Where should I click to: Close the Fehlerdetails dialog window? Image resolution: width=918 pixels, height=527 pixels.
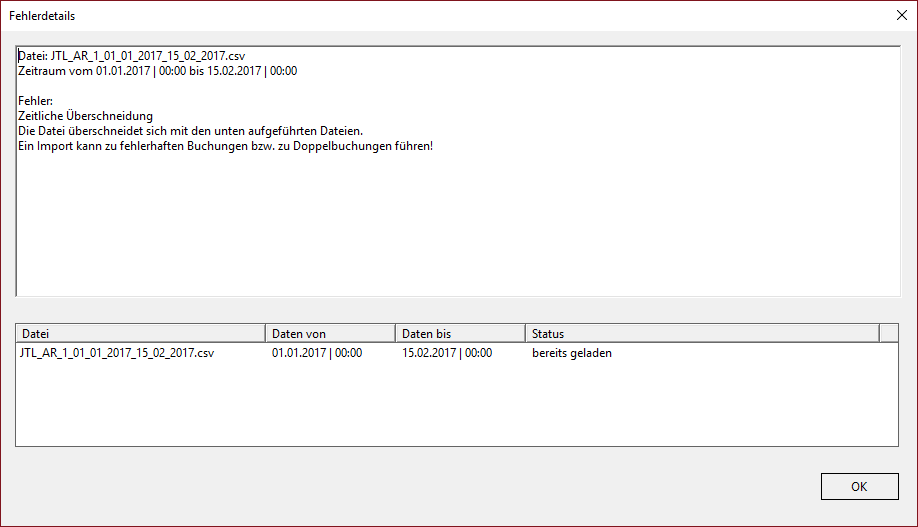[898, 16]
